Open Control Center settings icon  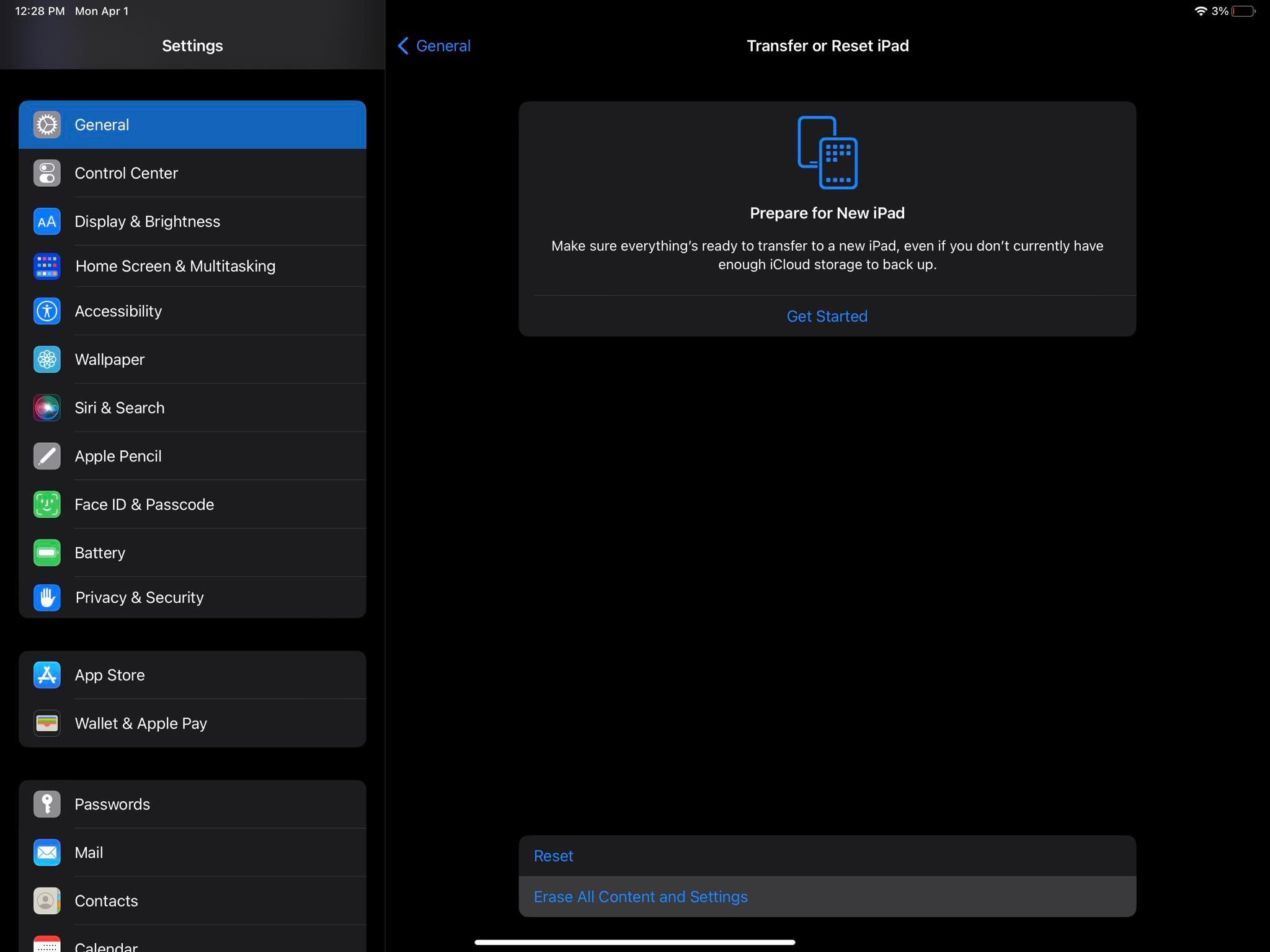(47, 173)
